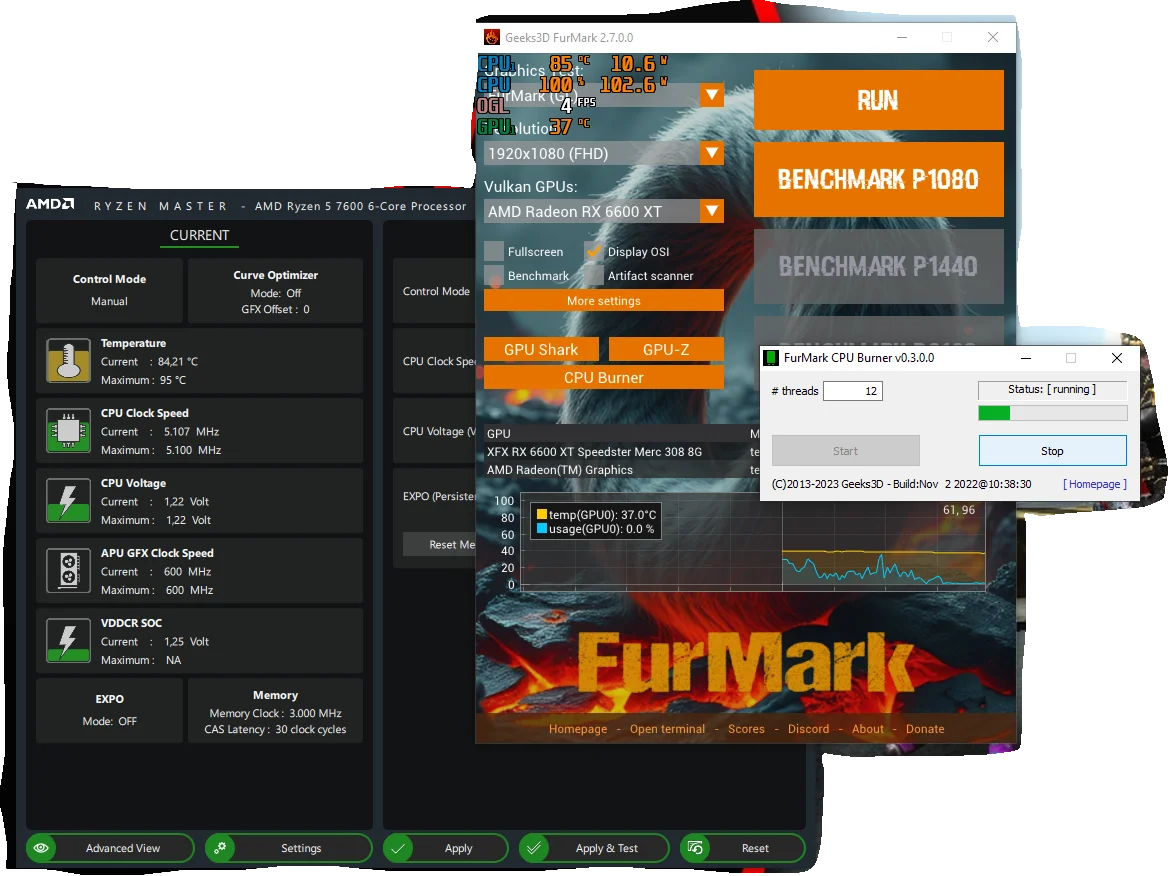Click the green FurMark CPU Burner window icon
1168x876 pixels.
[x=772, y=358]
